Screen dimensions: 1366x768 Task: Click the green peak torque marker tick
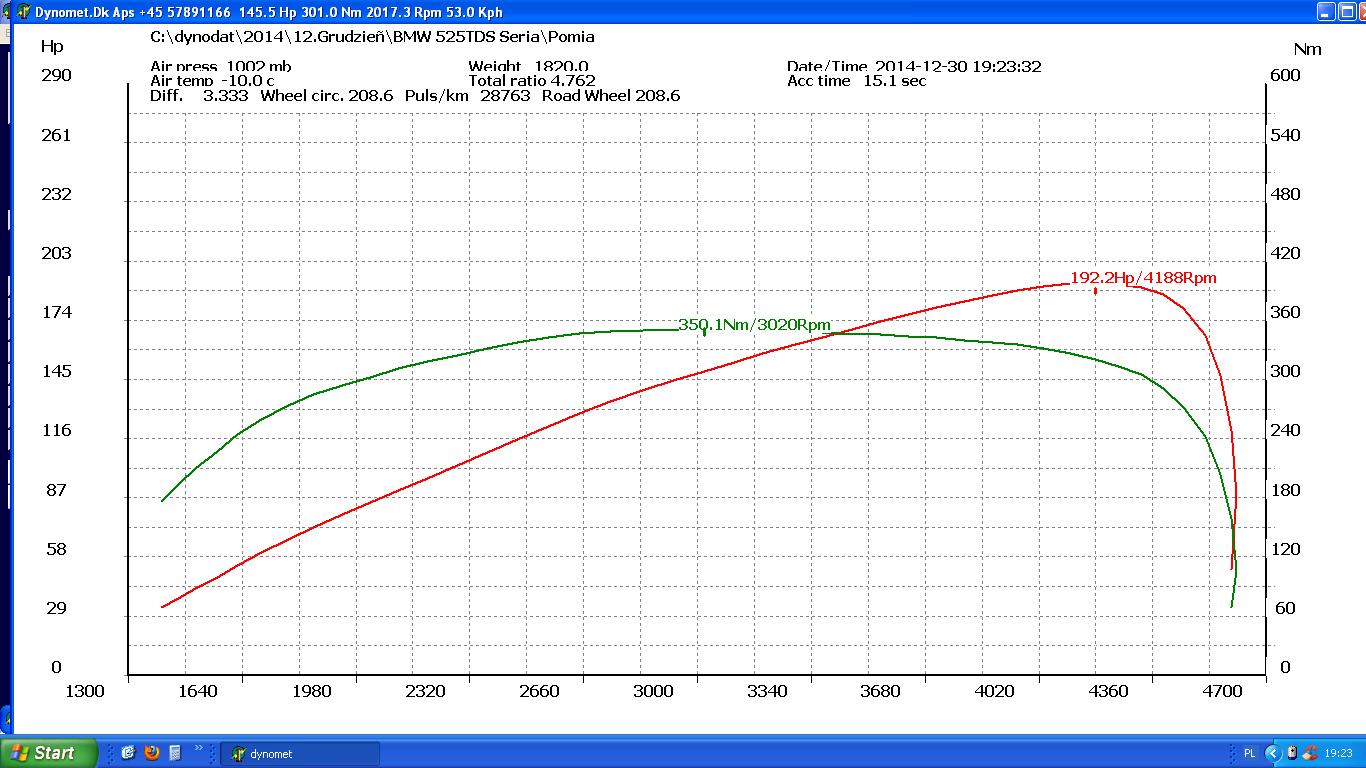coord(704,332)
